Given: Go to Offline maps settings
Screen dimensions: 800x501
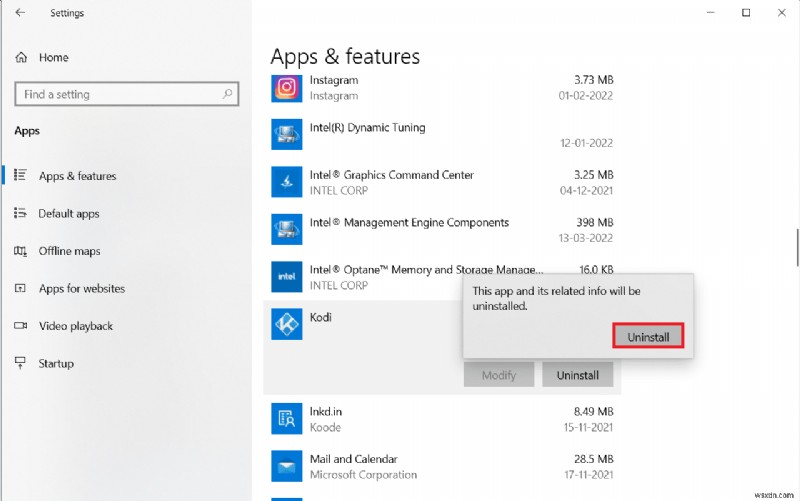Looking at the screenshot, I should [69, 251].
